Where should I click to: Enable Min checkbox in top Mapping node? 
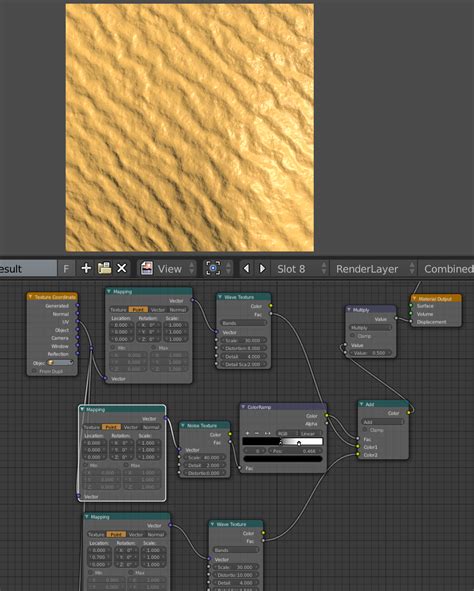coord(113,348)
